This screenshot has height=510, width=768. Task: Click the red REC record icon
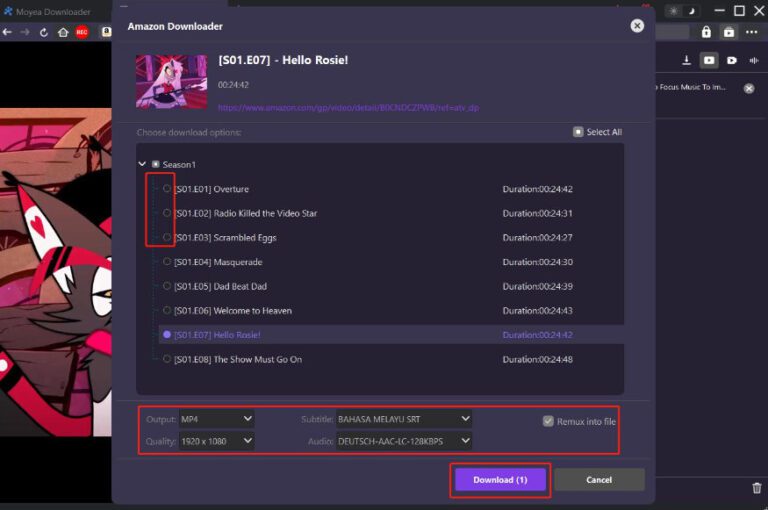pyautogui.click(x=82, y=32)
